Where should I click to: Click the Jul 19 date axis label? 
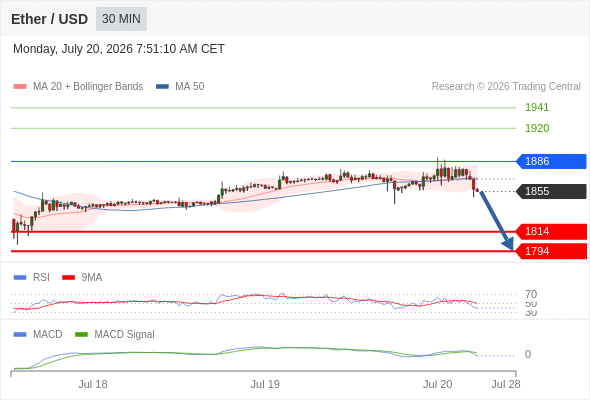pyautogui.click(x=265, y=384)
